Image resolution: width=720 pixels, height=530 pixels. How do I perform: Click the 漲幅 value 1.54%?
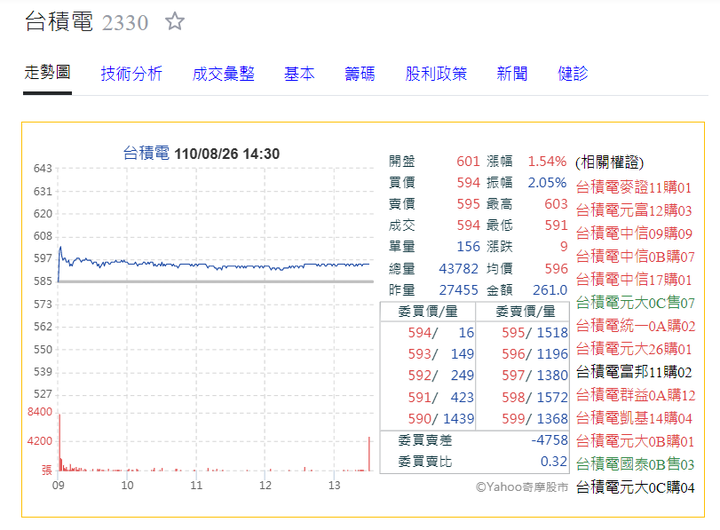[x=547, y=161]
